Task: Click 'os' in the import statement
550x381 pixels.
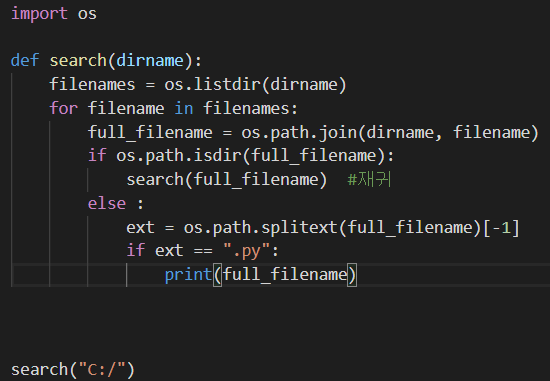Action: coord(87,14)
